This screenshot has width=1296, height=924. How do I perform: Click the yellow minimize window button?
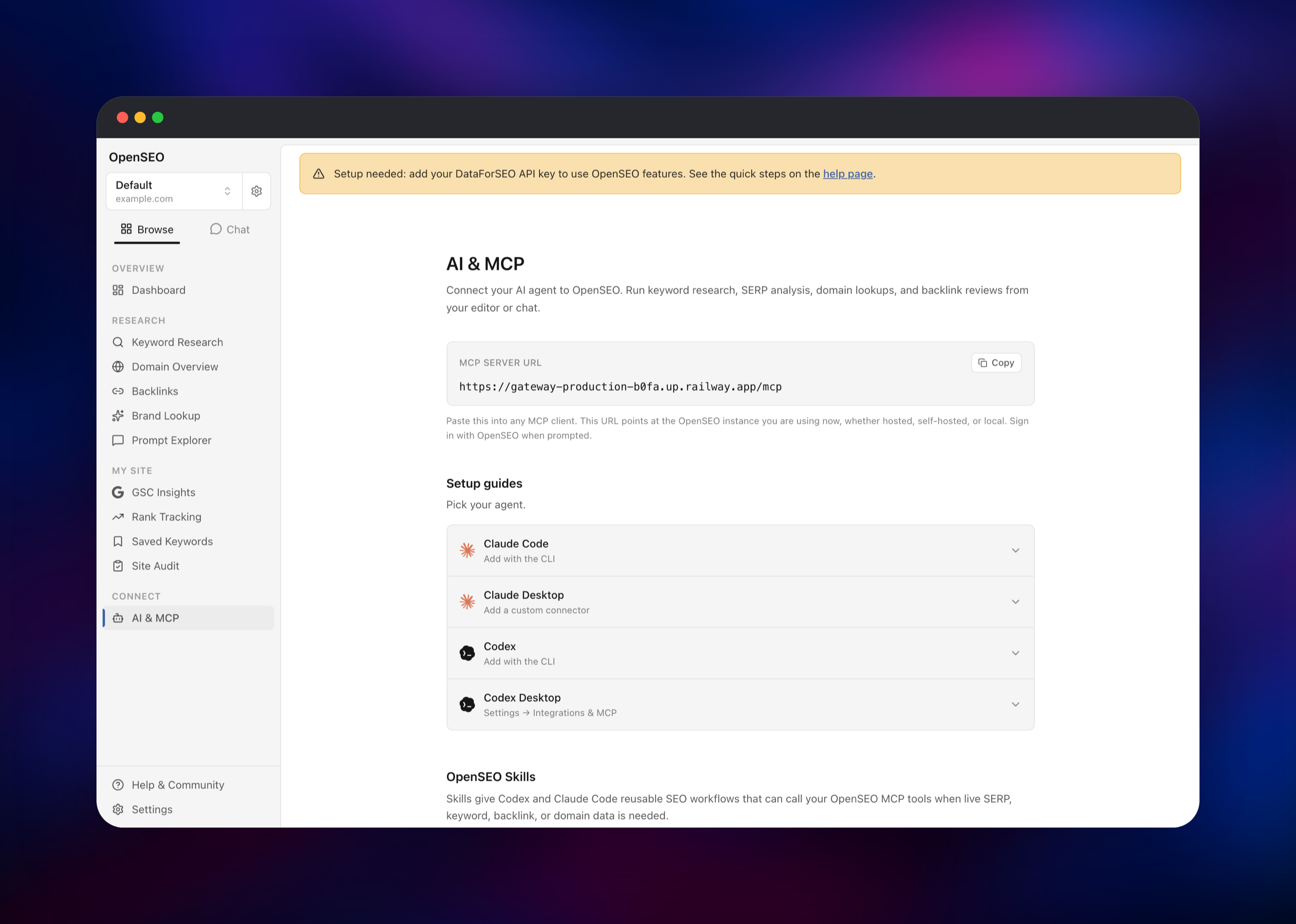pos(140,117)
